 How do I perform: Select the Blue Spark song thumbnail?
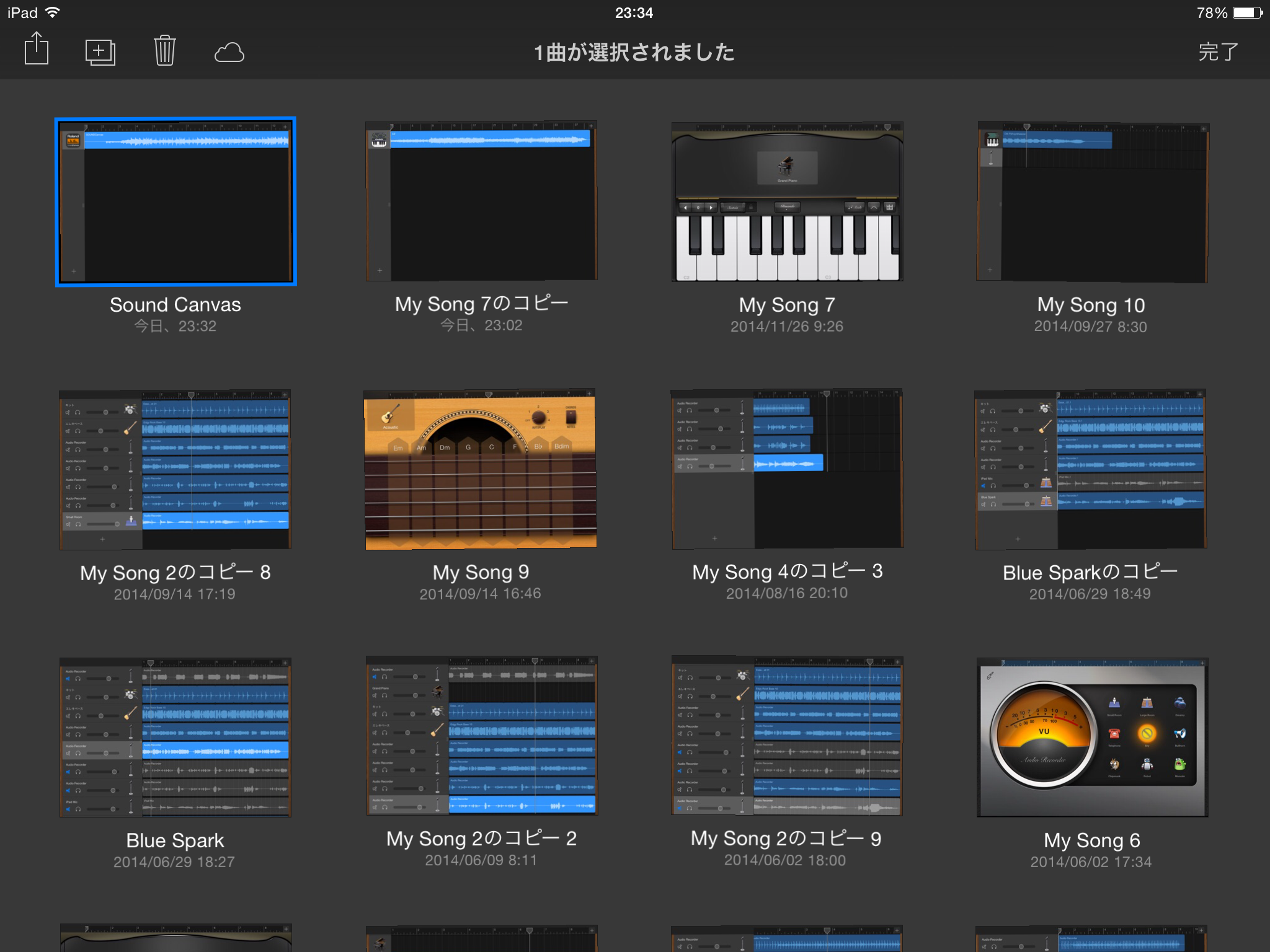click(175, 738)
